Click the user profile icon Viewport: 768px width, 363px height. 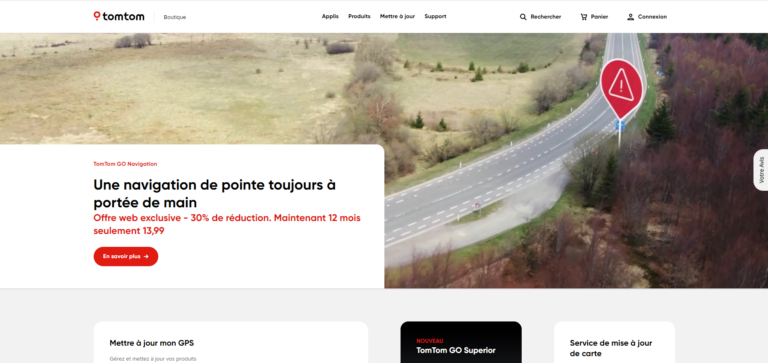click(x=630, y=17)
